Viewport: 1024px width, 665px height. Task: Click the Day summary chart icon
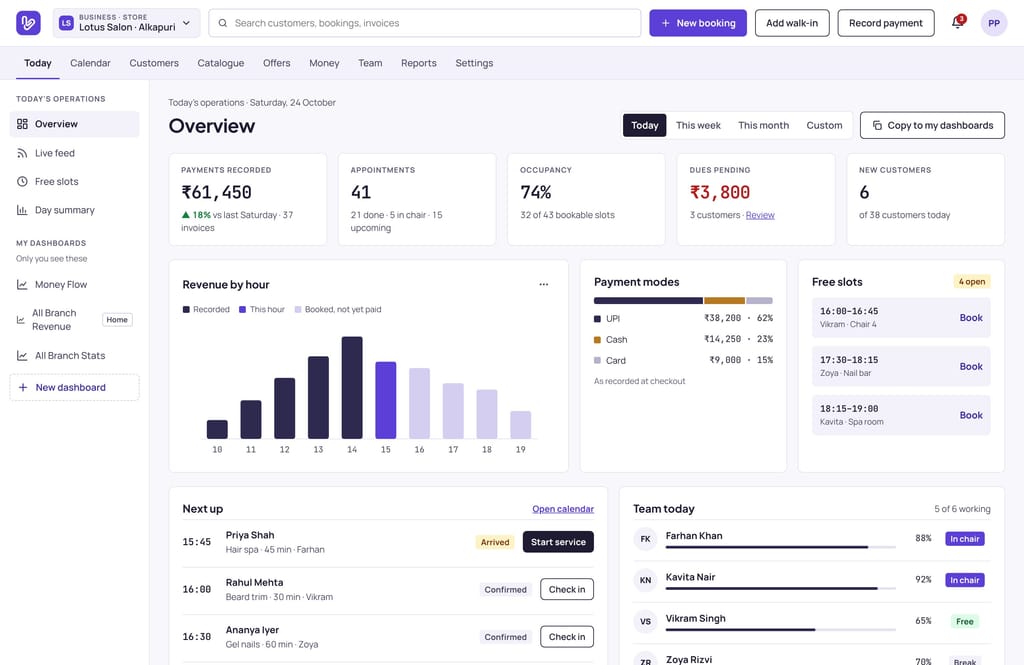pyautogui.click(x=22, y=210)
